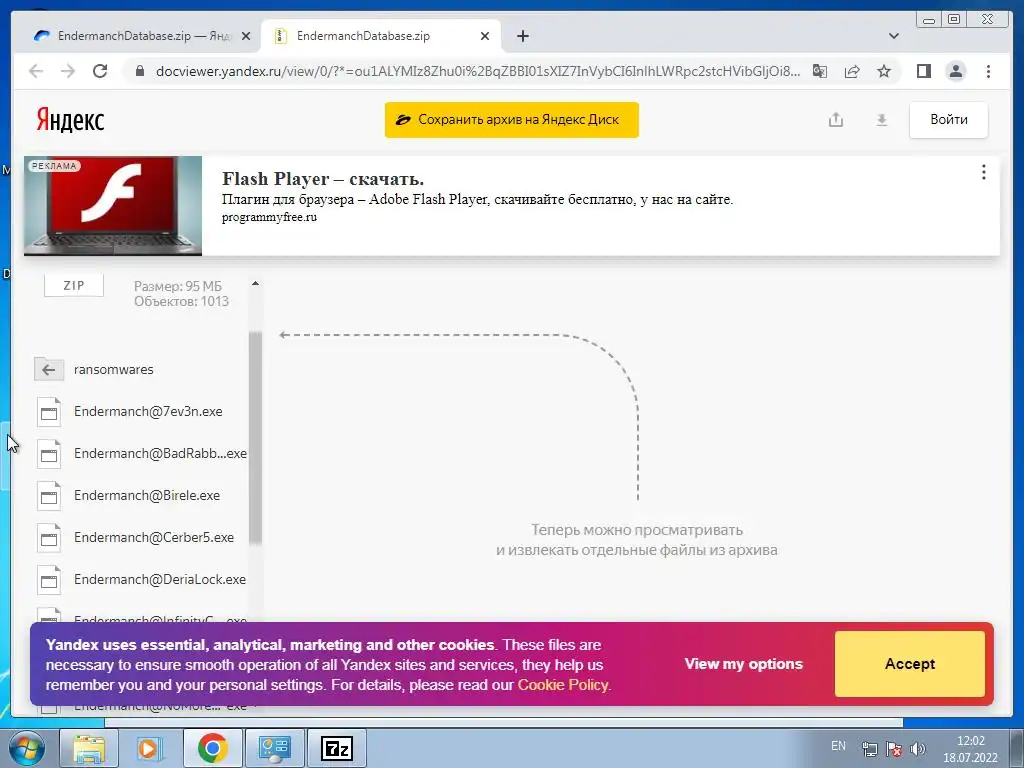
Task: Click the download archive icon
Action: coord(882,120)
